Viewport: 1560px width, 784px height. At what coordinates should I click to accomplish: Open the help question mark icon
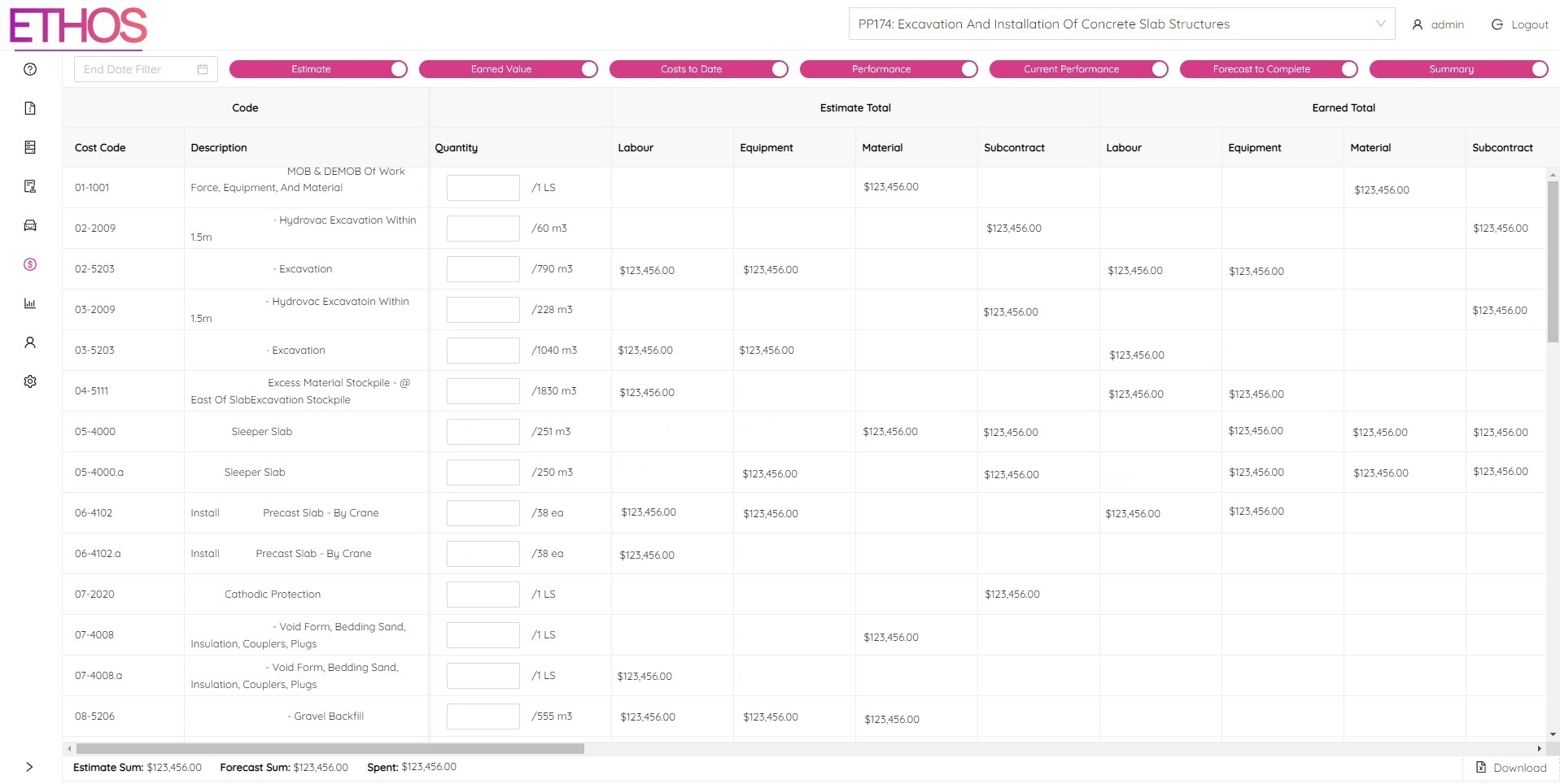coord(30,69)
